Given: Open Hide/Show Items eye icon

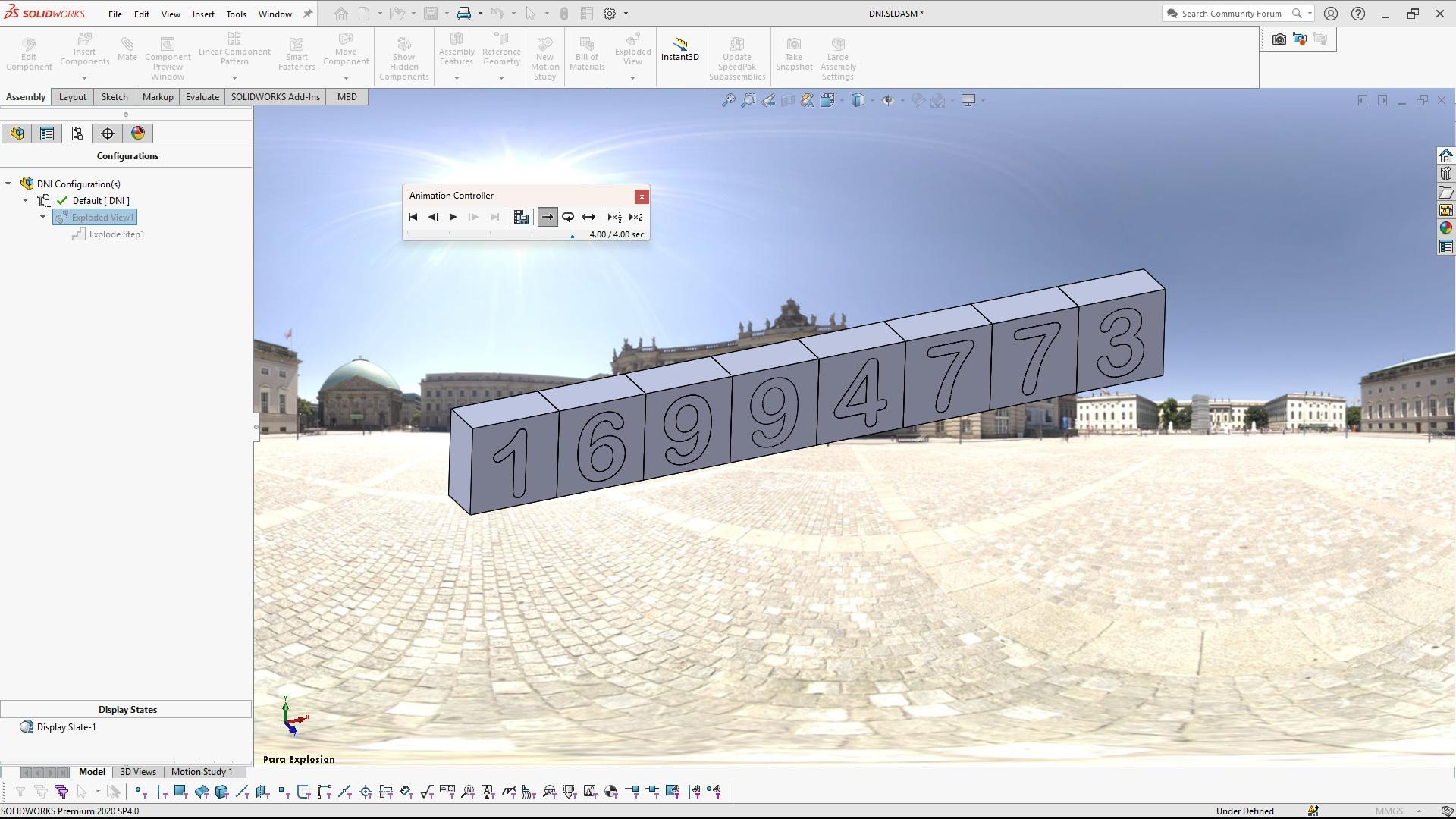Looking at the screenshot, I should pos(887,100).
